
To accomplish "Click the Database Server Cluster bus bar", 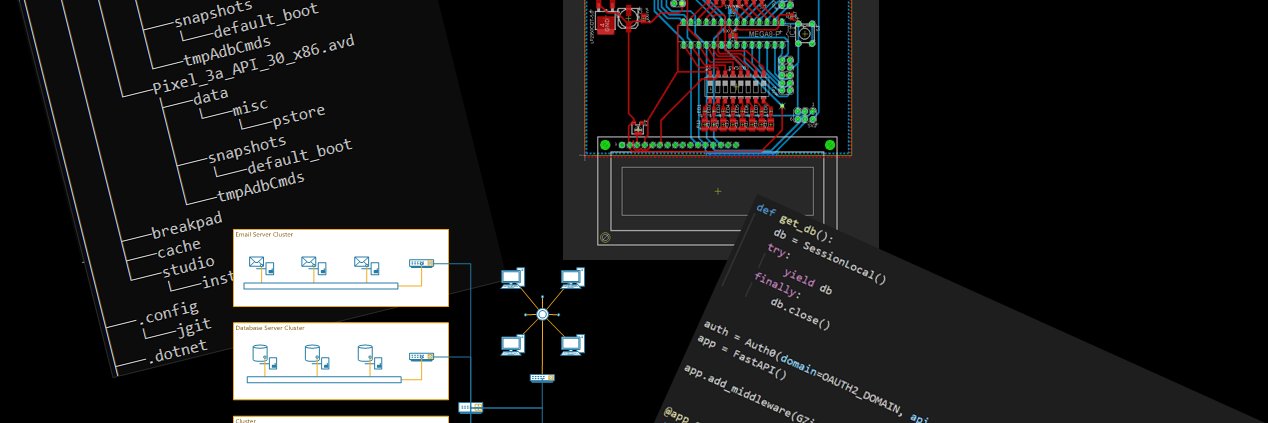I will pyautogui.click(x=324, y=379).
